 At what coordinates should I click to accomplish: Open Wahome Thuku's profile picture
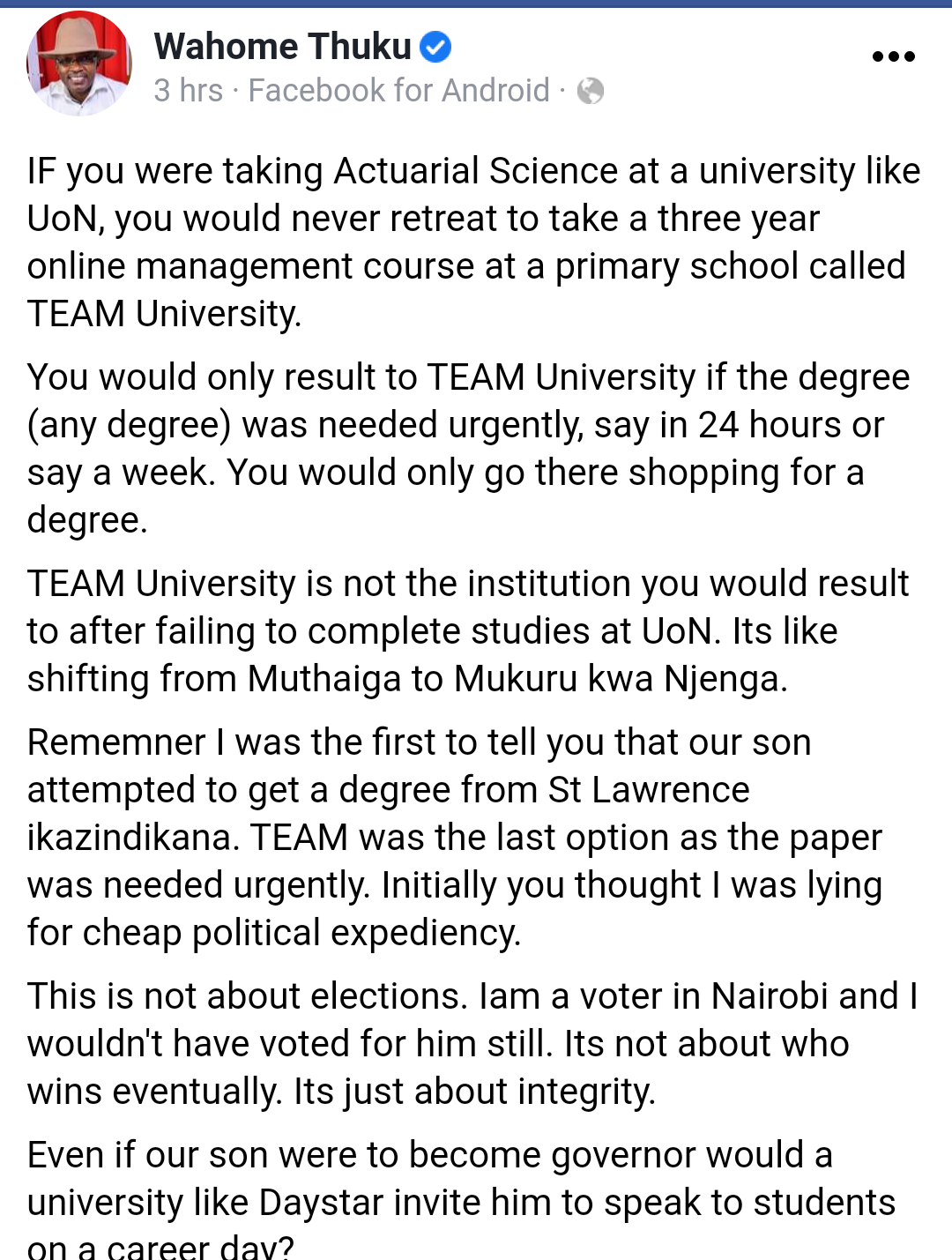tap(79, 63)
